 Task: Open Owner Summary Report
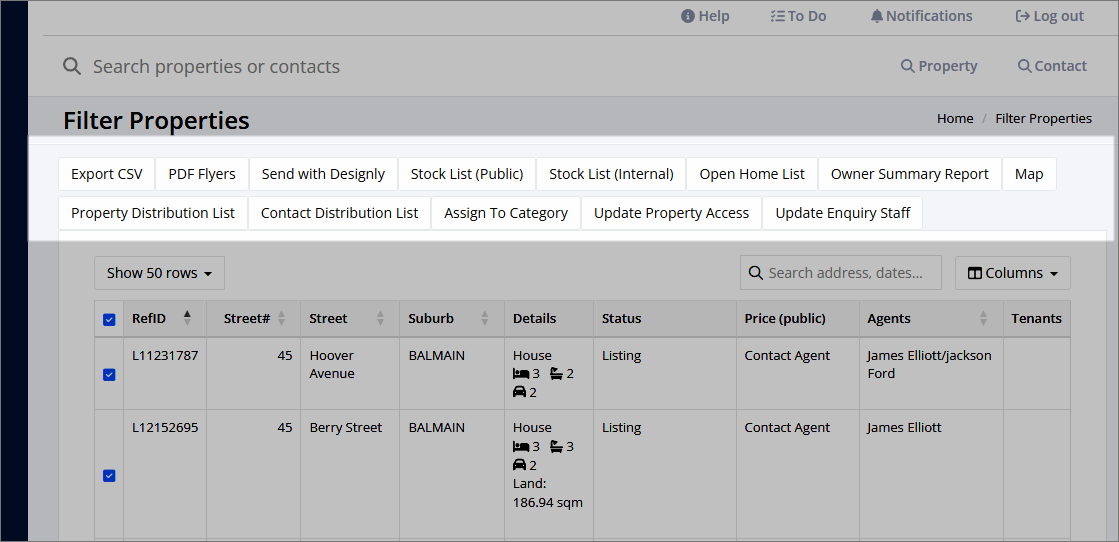click(x=910, y=174)
